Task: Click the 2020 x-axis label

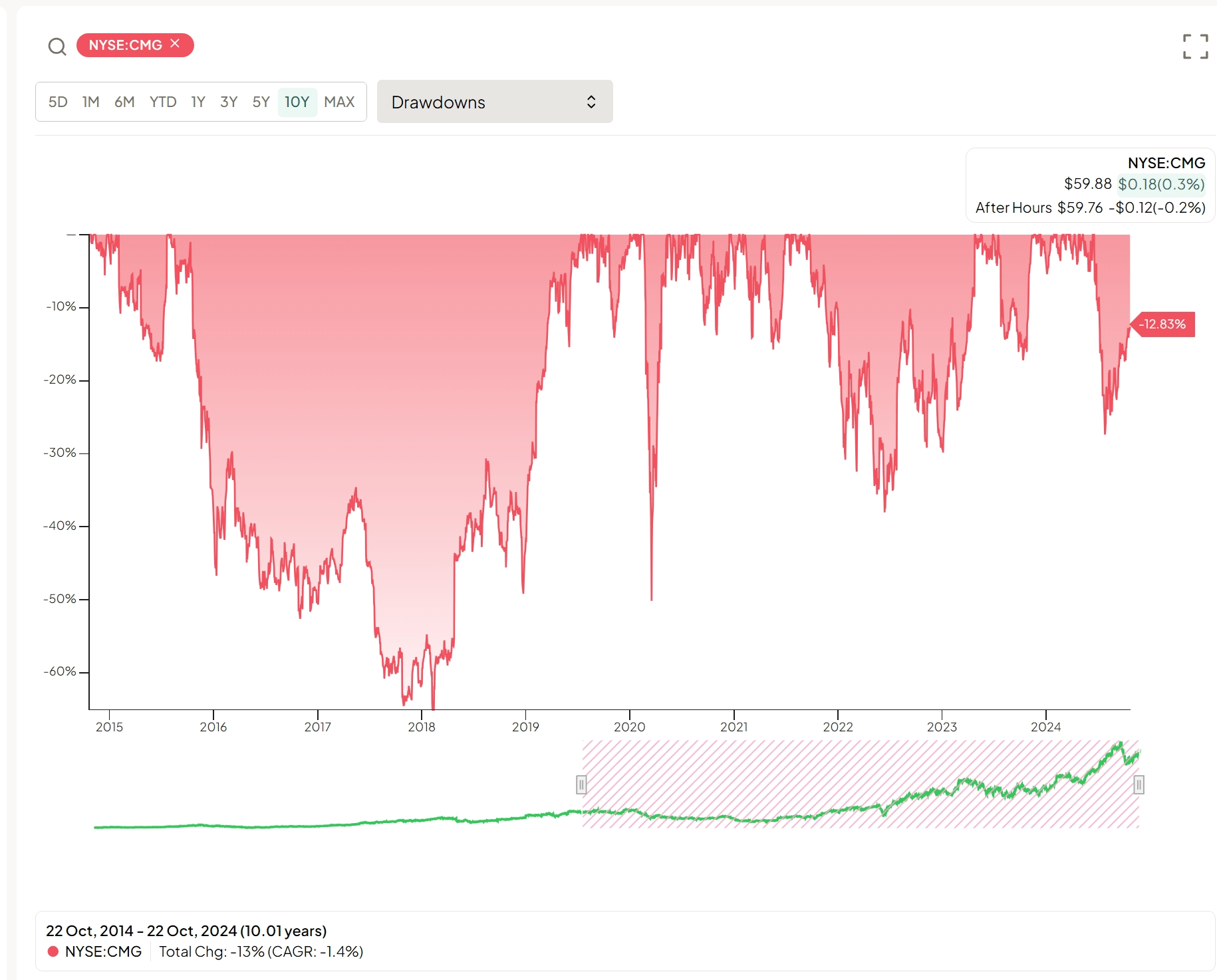Action: point(630,727)
